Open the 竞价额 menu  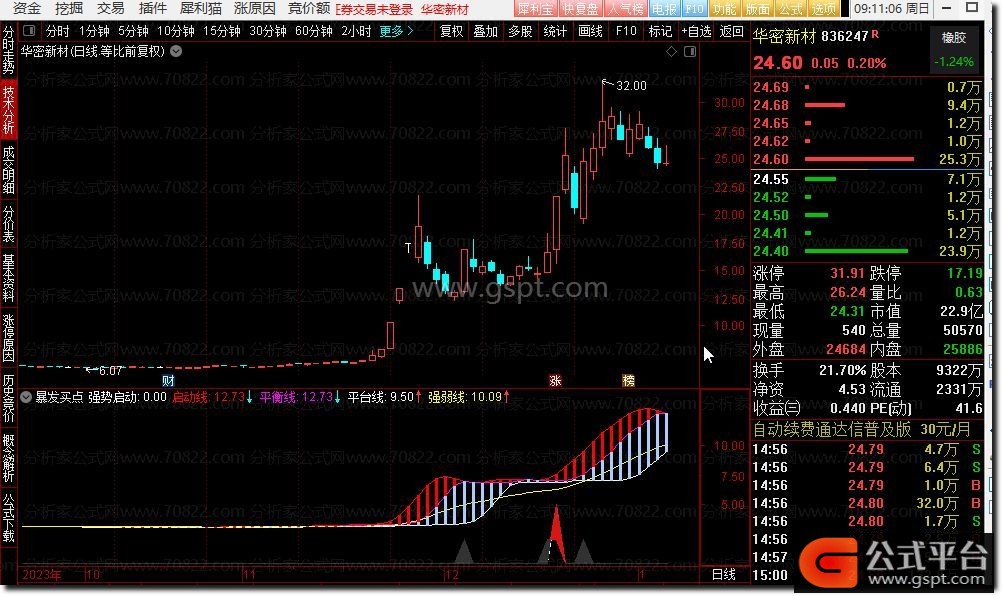point(309,8)
